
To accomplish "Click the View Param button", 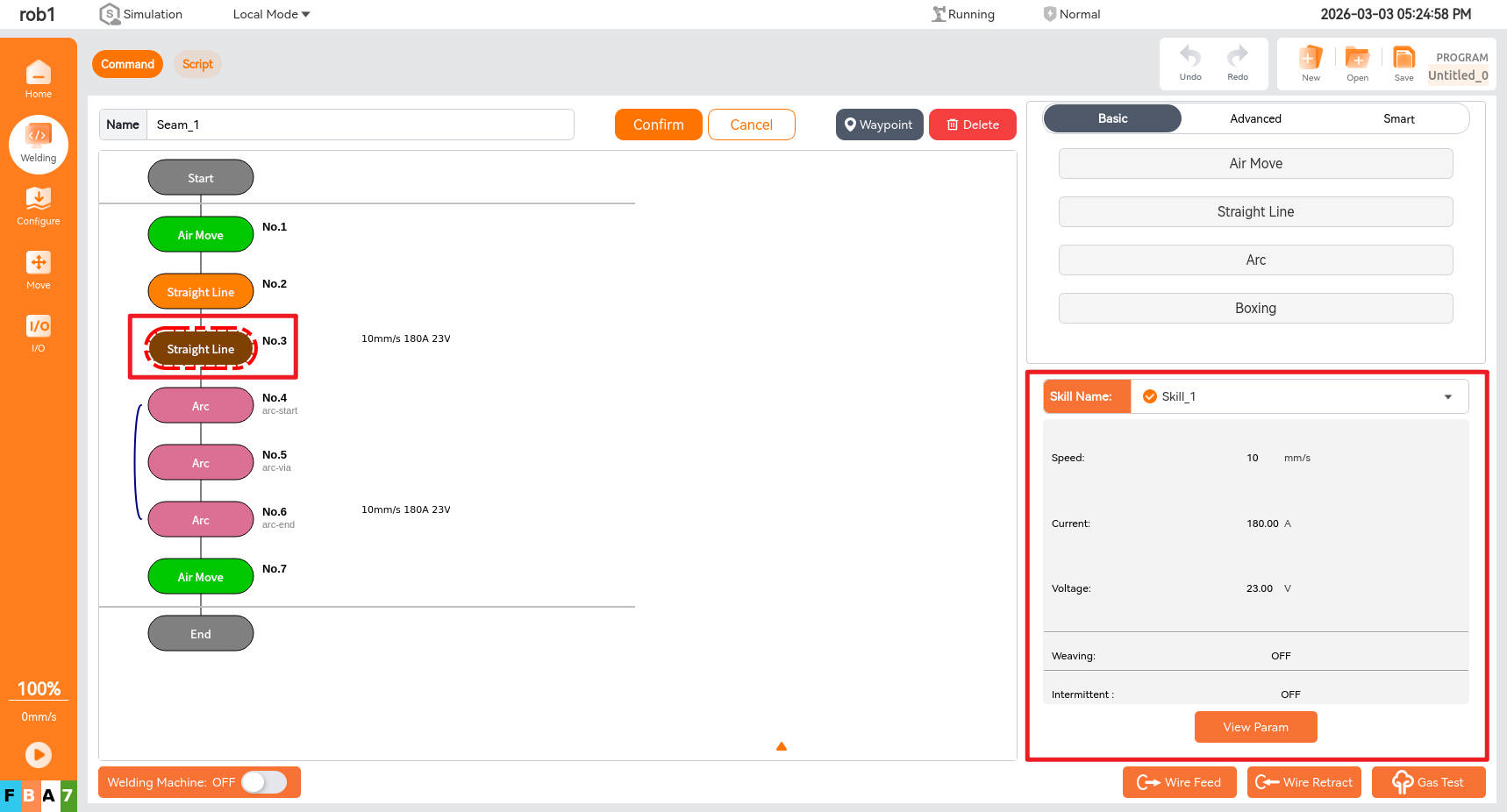I will point(1255,727).
